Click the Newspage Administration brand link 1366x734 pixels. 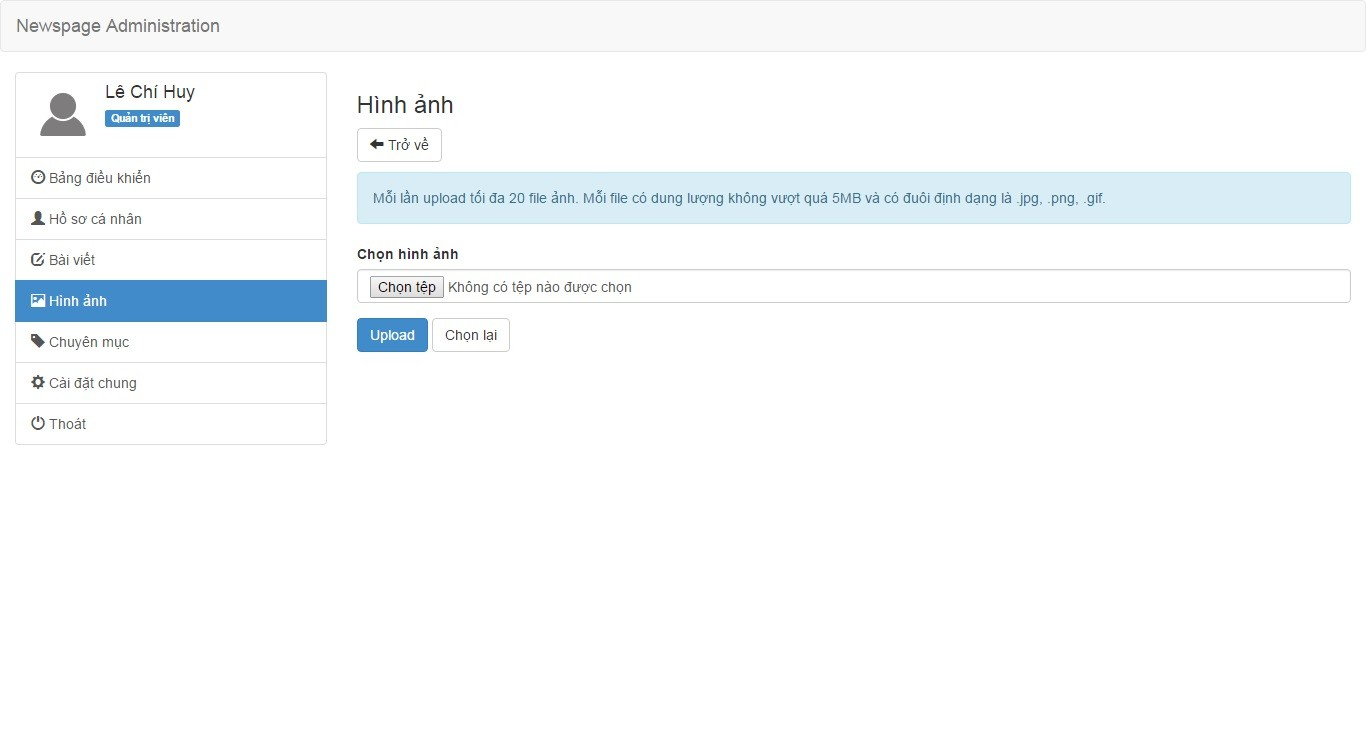118,26
